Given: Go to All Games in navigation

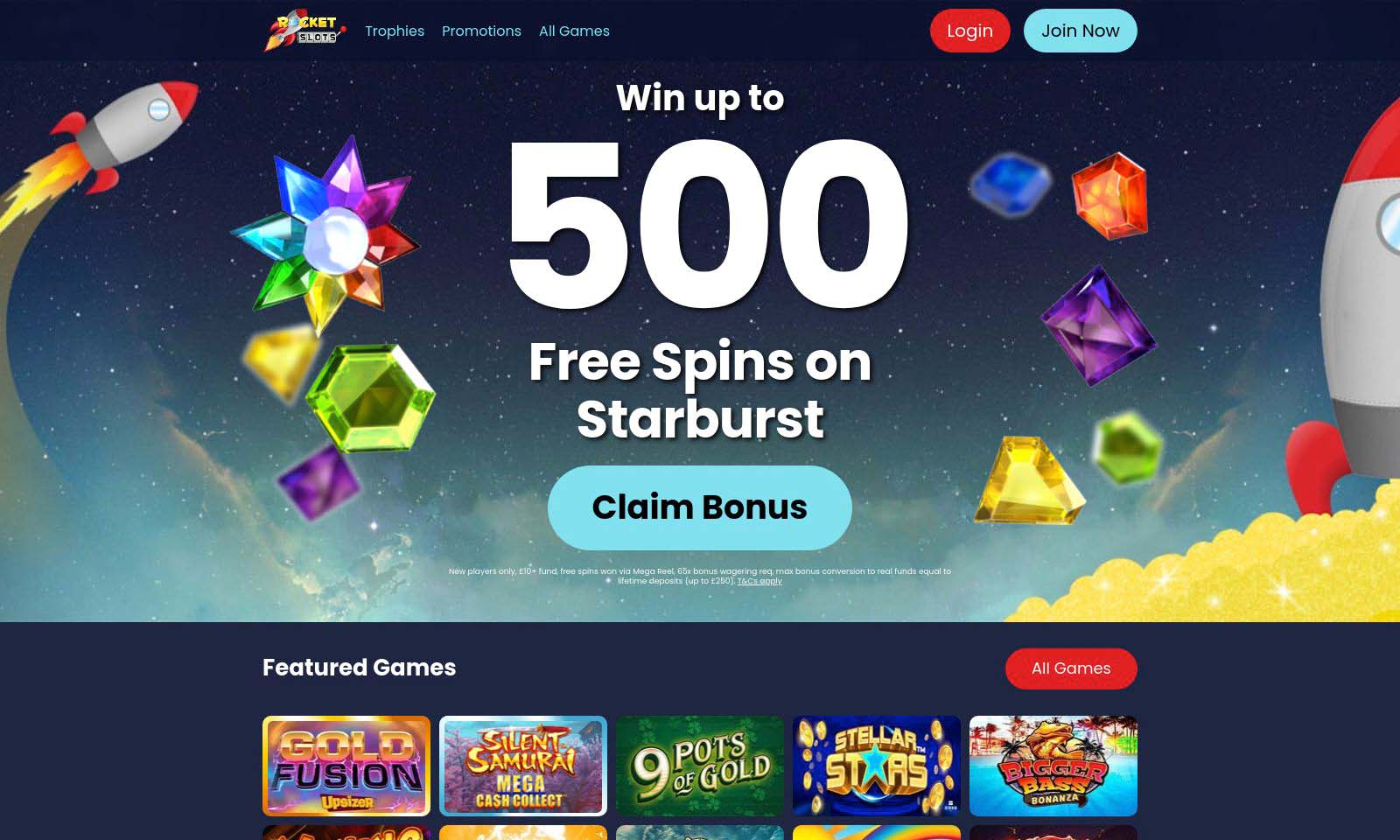Looking at the screenshot, I should (x=574, y=31).
